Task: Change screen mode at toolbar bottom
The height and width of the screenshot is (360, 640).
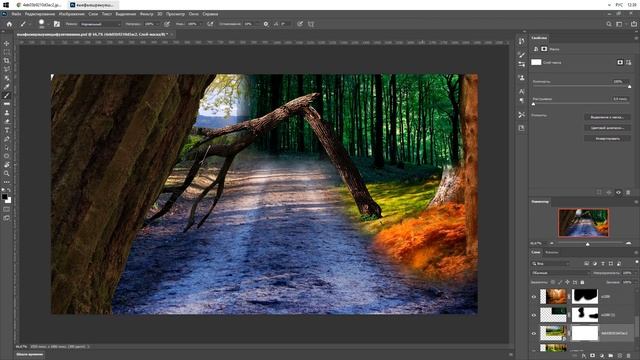Action: (x=7, y=218)
